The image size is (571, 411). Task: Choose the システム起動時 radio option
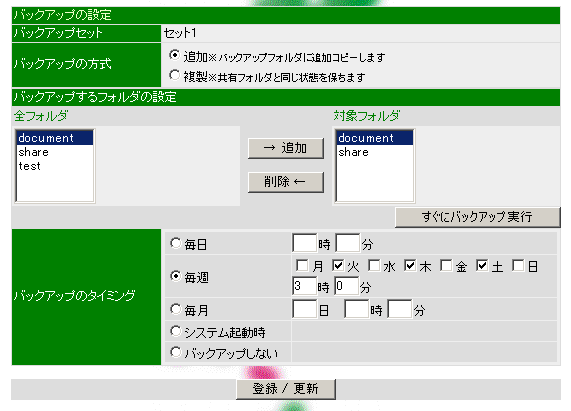coord(176,331)
